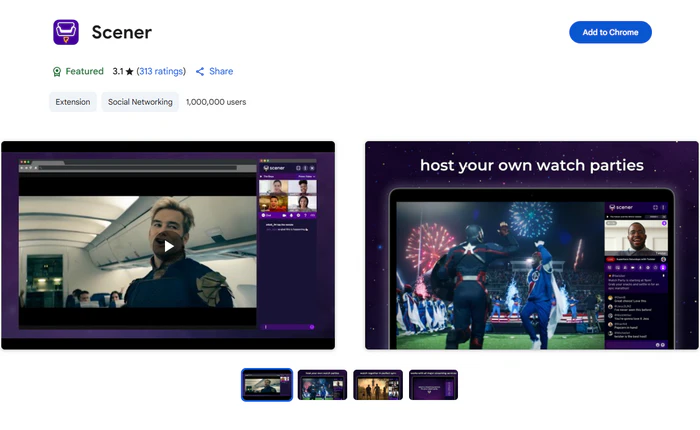This screenshot has width=700, height=430.
Task: Click the Scener sidebar in the video preview
Action: click(288, 245)
